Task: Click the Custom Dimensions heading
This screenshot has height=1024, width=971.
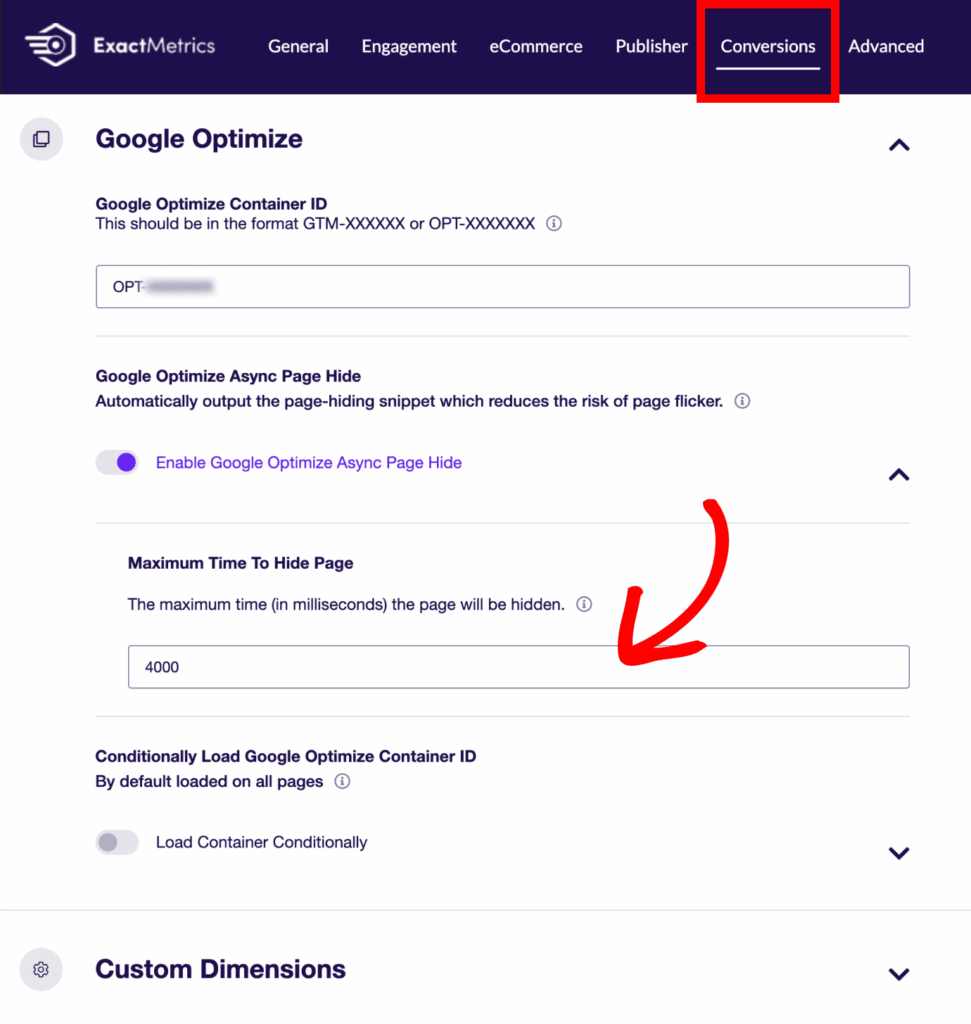Action: pos(221,969)
